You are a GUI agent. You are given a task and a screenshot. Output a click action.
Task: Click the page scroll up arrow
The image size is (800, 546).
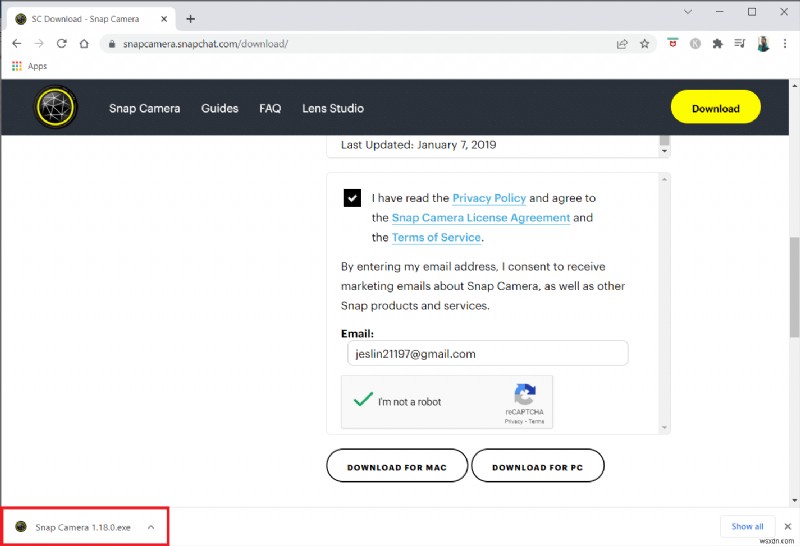pyautogui.click(x=794, y=85)
